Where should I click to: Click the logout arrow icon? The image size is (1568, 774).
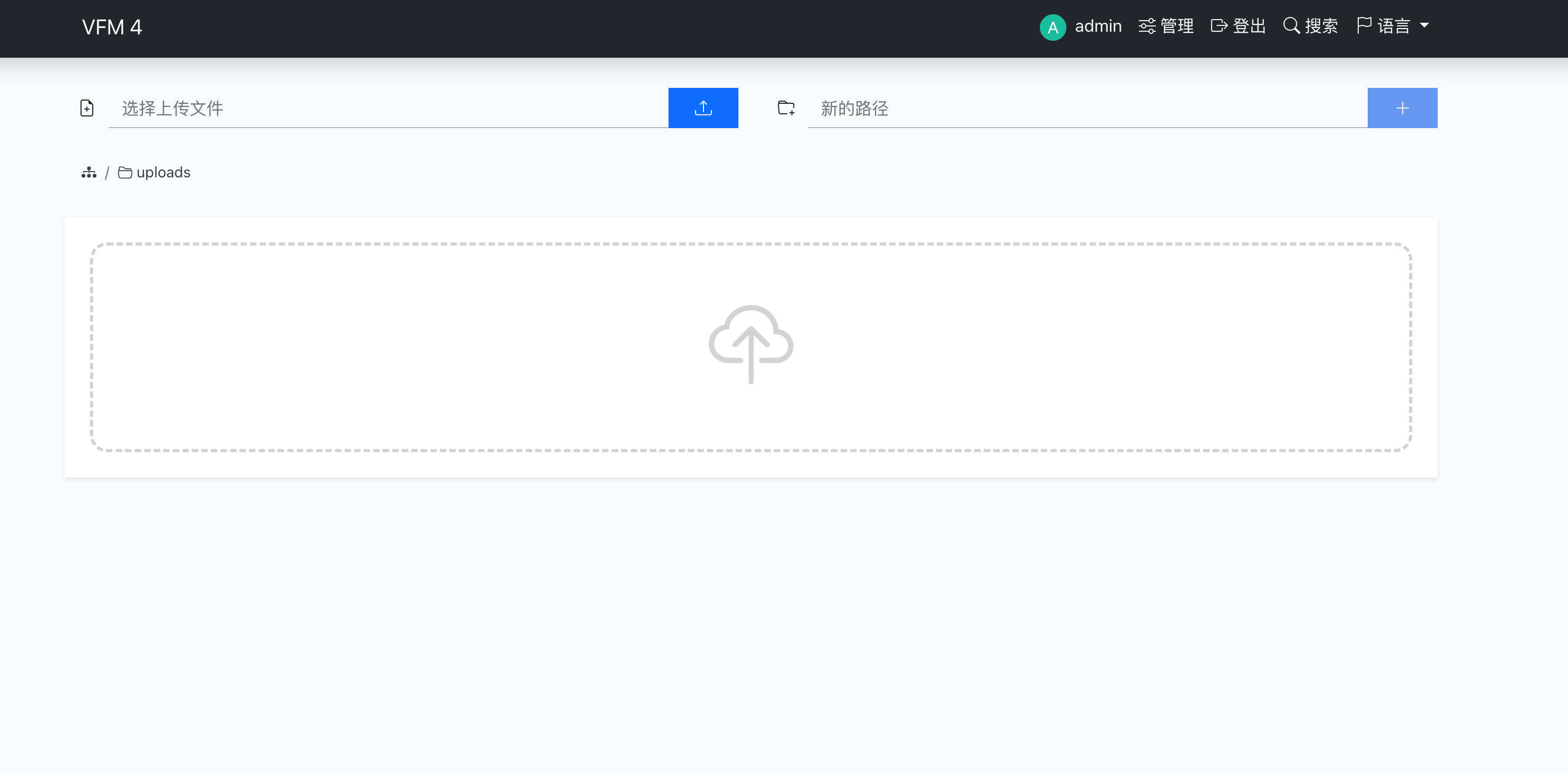click(1218, 25)
